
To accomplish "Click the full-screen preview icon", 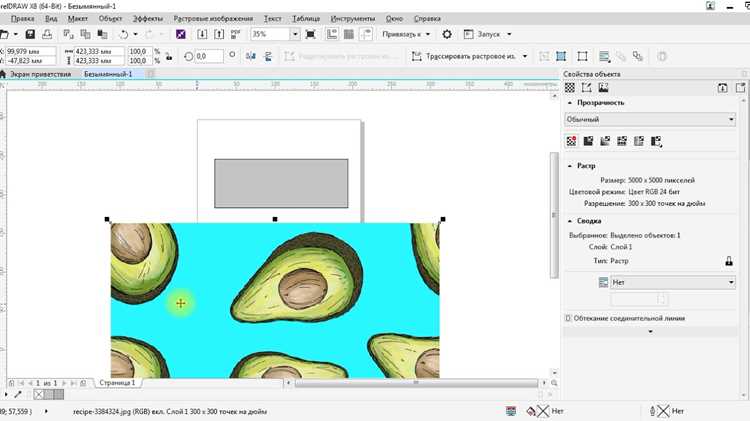I will pos(310,34).
